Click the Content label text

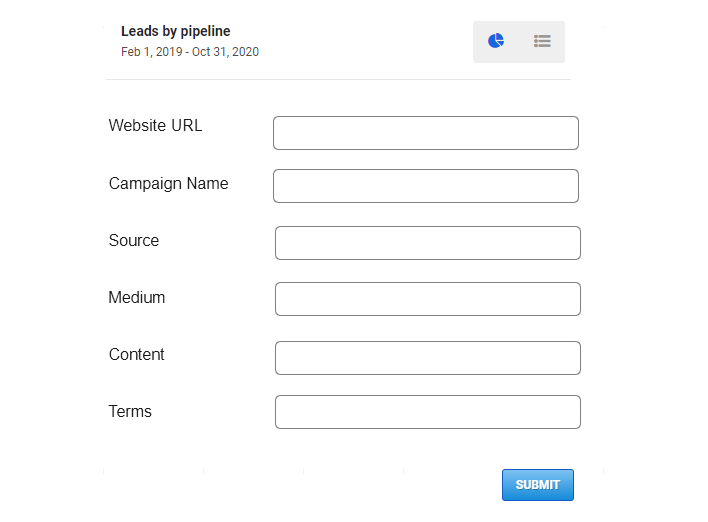[136, 354]
